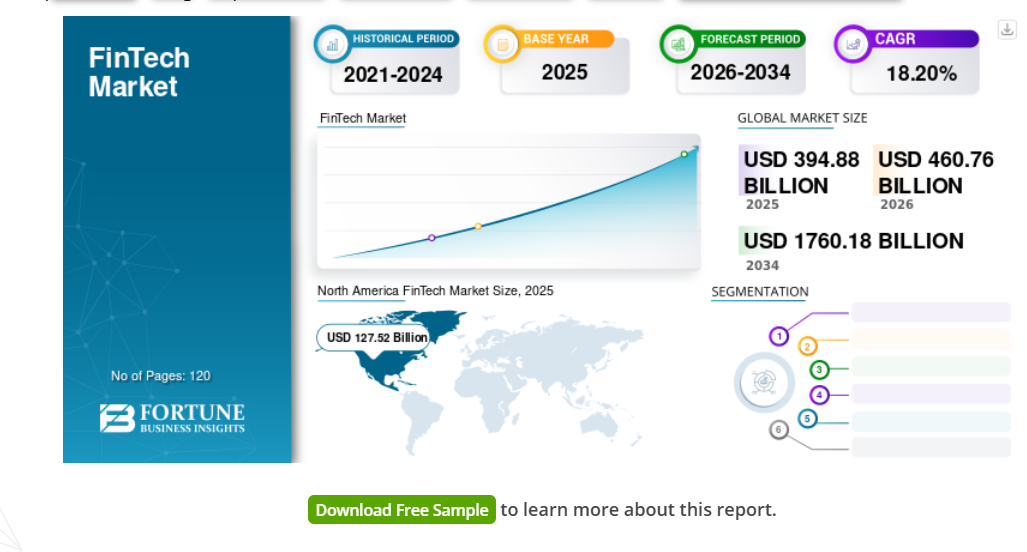Click the FinTech Market cover title
The width and height of the screenshot is (1027, 552).
pos(139,72)
